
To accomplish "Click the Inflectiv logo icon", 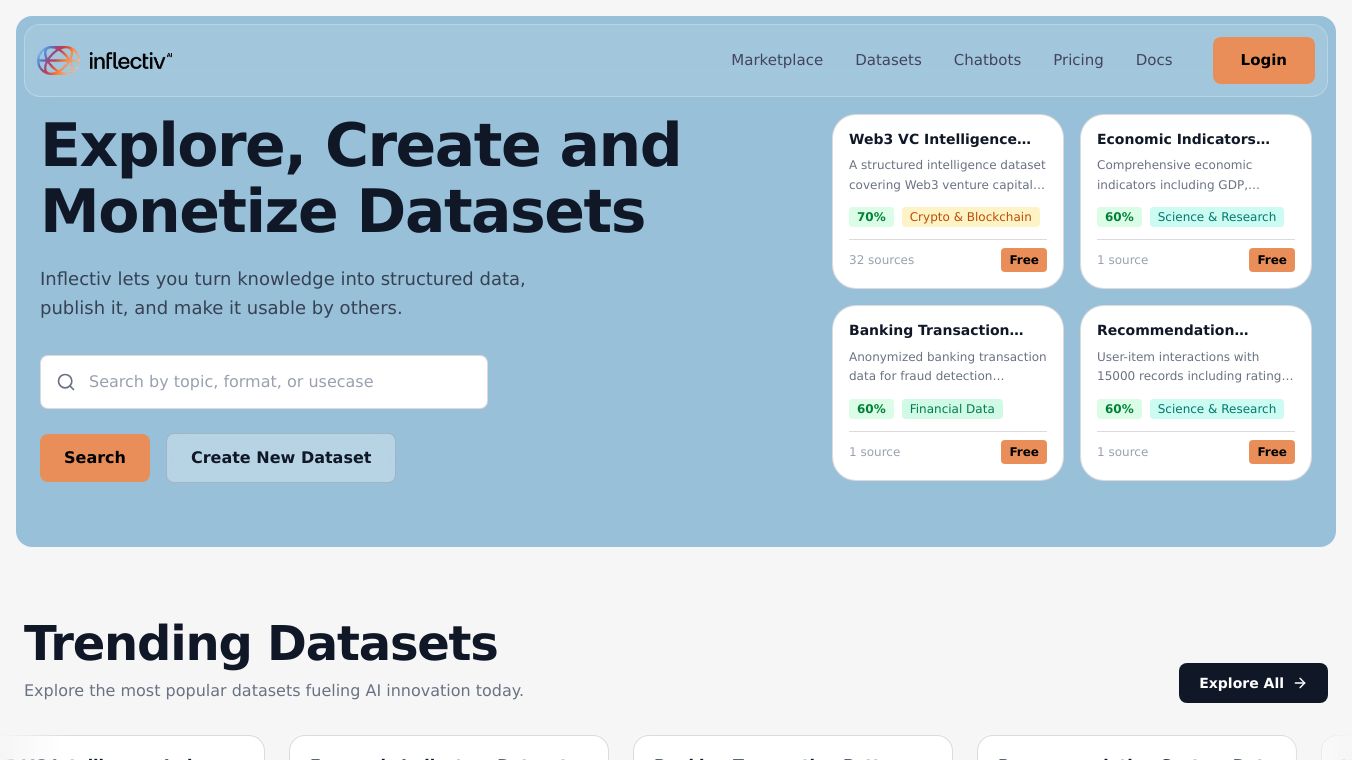I will point(58,60).
